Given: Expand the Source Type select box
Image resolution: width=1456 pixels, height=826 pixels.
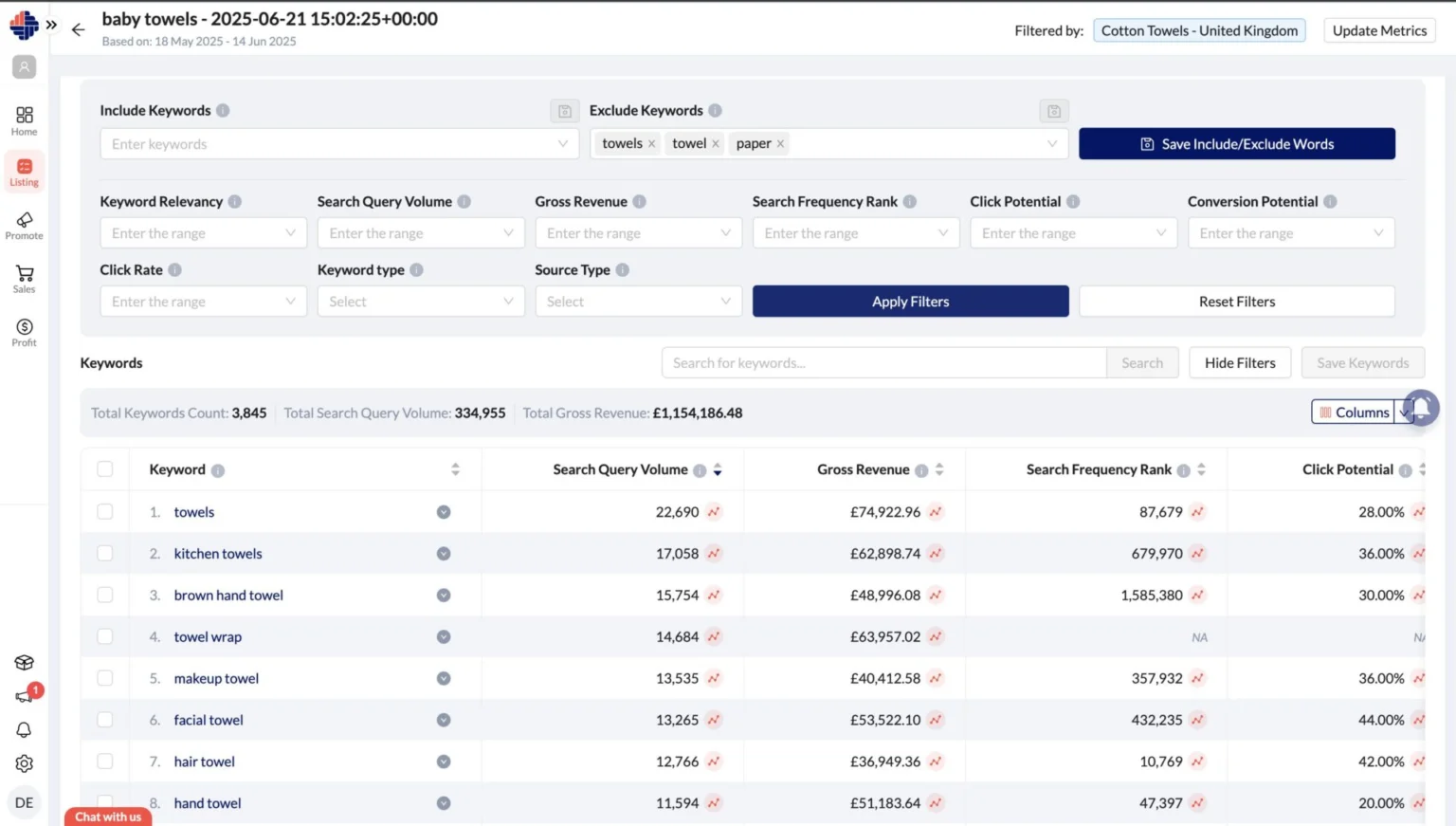Looking at the screenshot, I should pyautogui.click(x=638, y=302).
